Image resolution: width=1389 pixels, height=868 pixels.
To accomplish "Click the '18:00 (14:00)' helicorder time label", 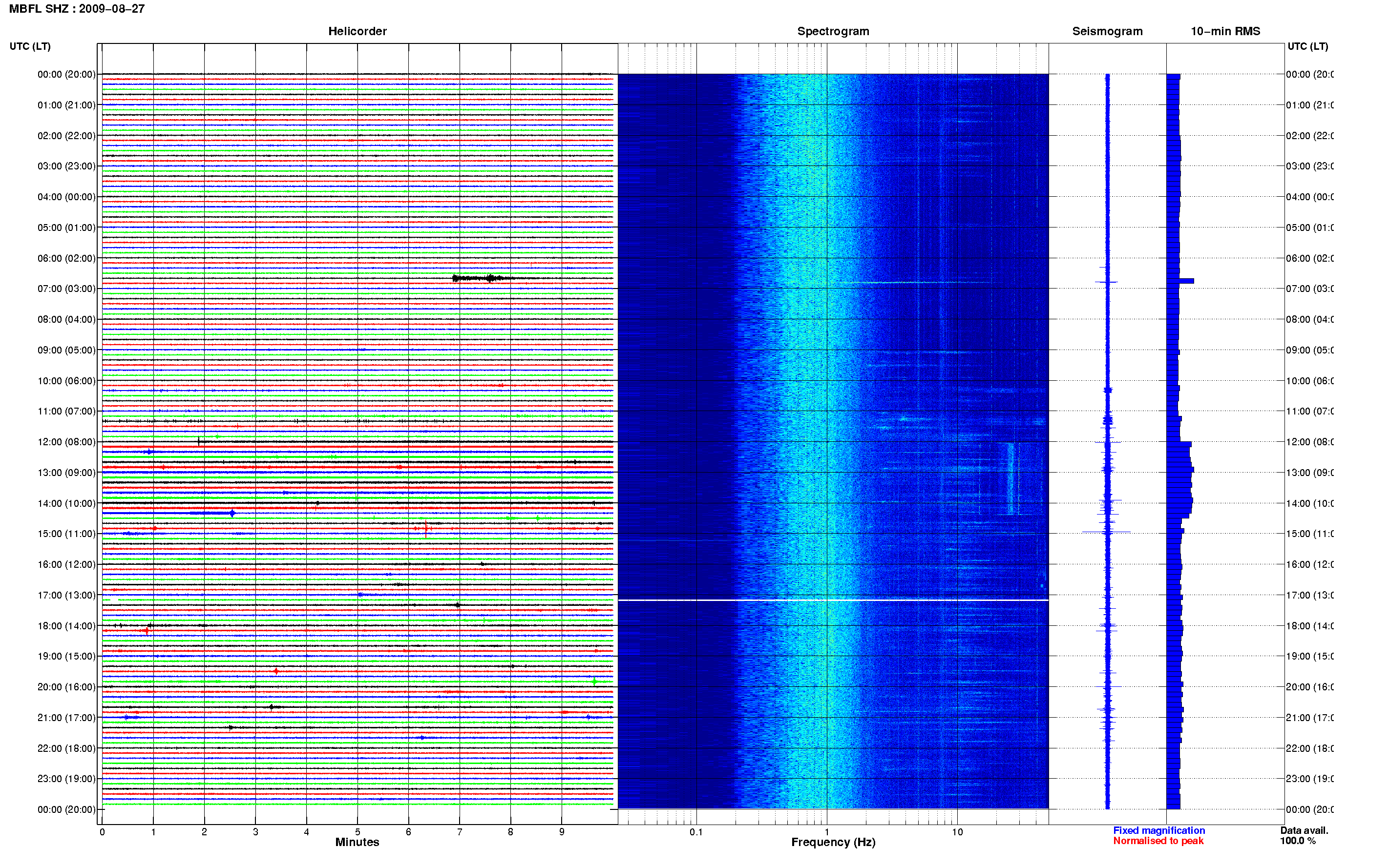I will [66, 626].
